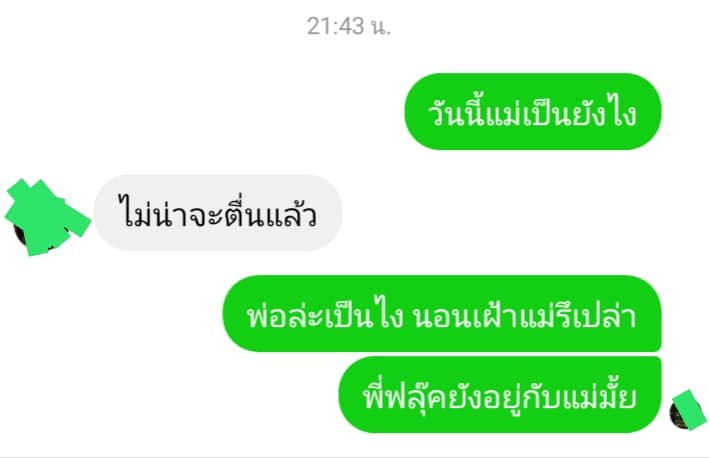The height and width of the screenshot is (458, 709).
Task: Click empty chat area left of first green bubble
Action: point(203,111)
